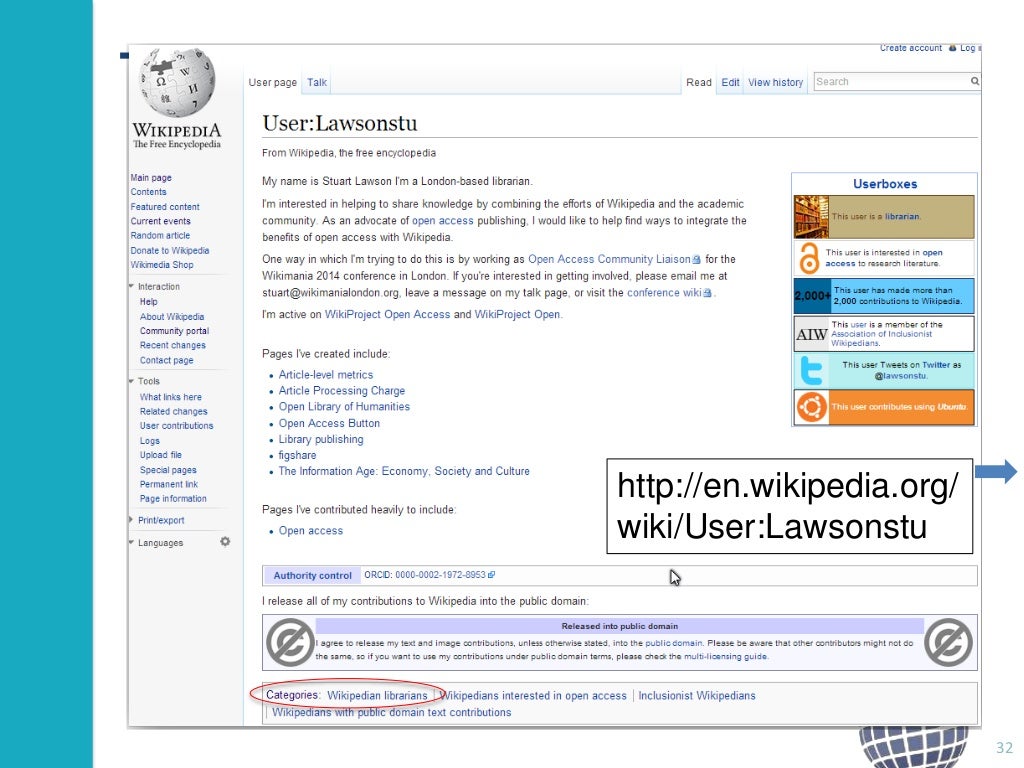Open Library publishing page
The image size is (1024, 768).
click(321, 440)
